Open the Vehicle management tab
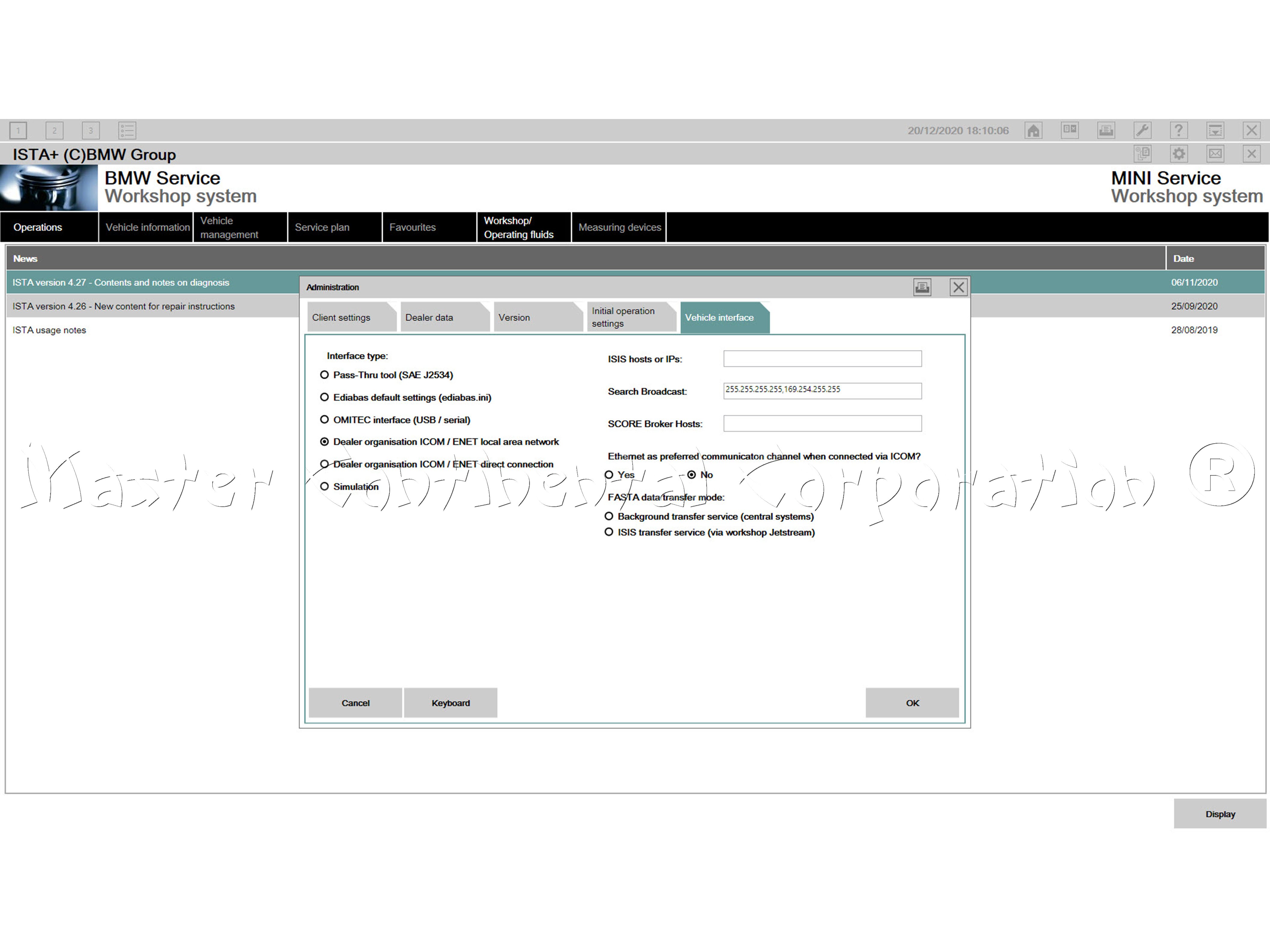Viewport: 1270px width, 952px height. [x=241, y=227]
